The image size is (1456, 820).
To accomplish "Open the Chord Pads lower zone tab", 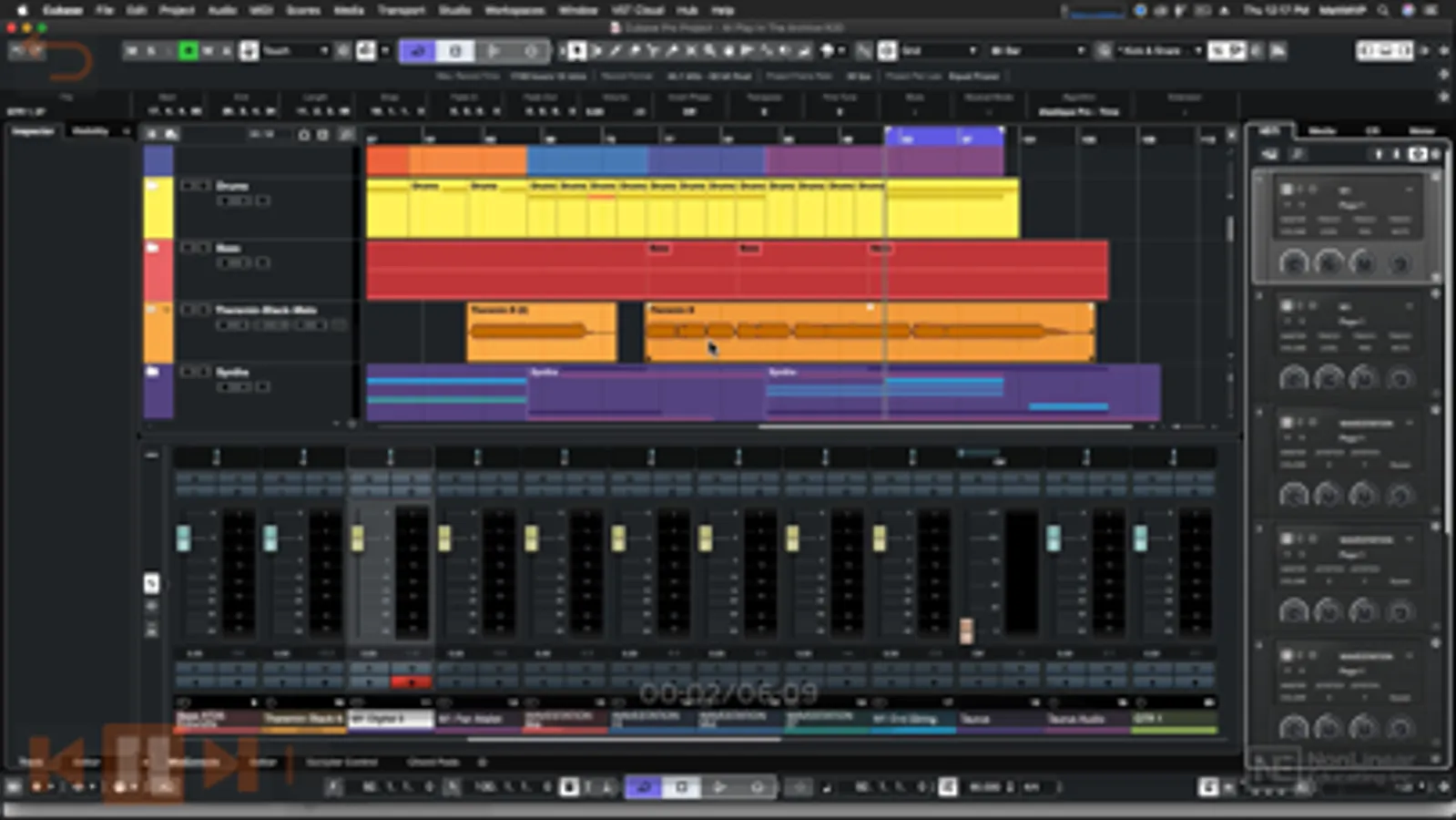I will (x=433, y=762).
